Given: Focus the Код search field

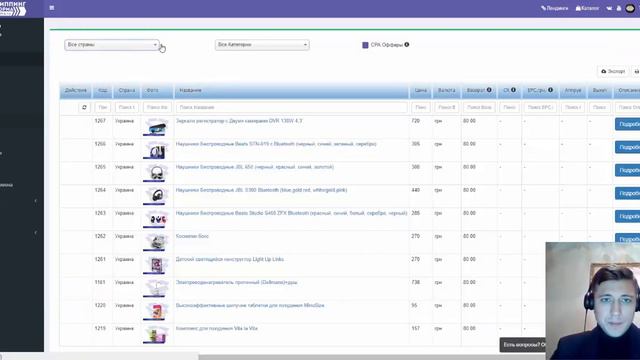Looking at the screenshot, I should (x=102, y=107).
